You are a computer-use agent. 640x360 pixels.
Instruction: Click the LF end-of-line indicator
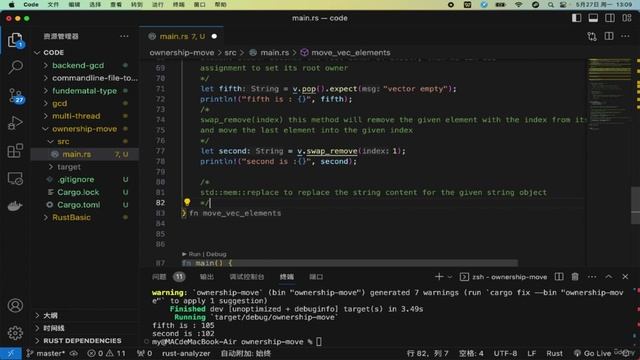(531, 353)
